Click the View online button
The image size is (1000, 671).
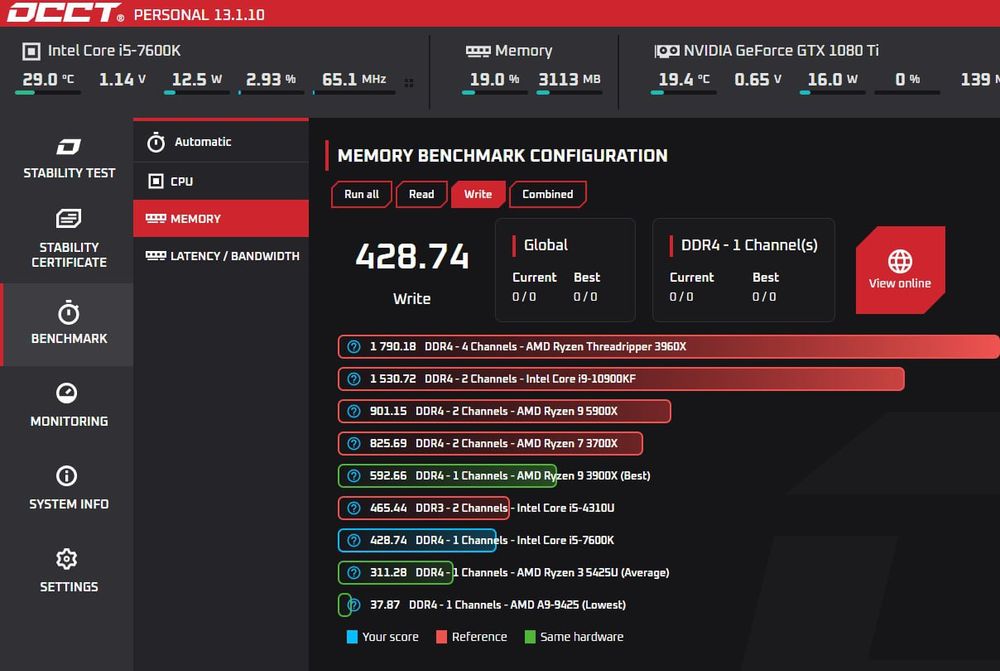click(x=900, y=270)
